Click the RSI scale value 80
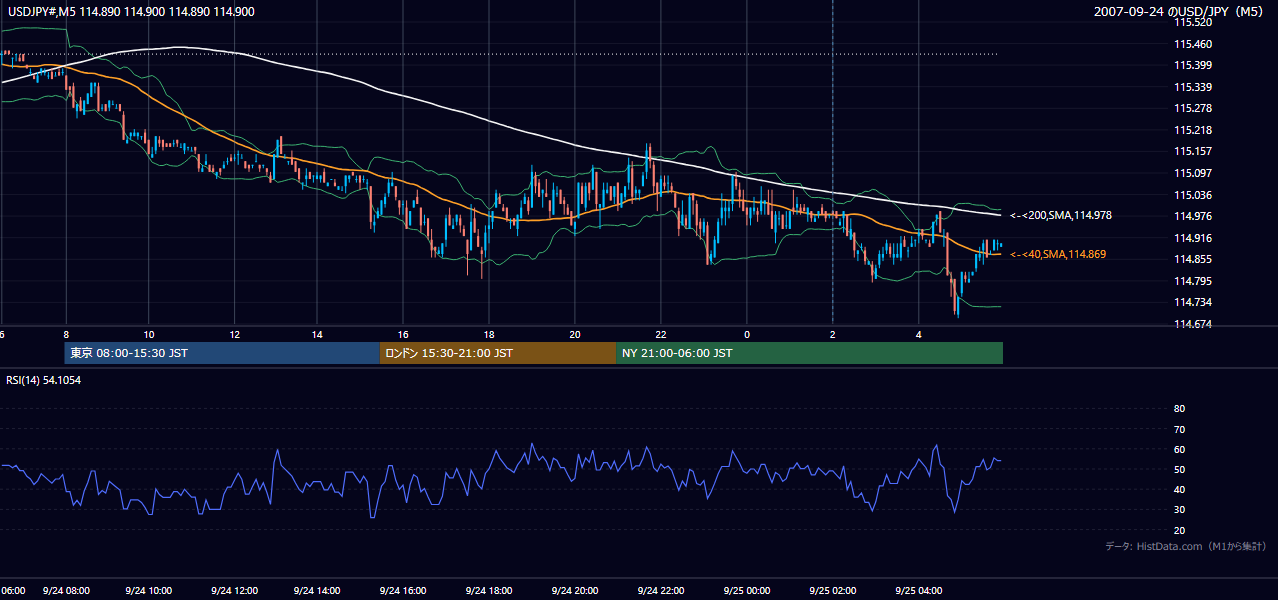 pos(1179,409)
